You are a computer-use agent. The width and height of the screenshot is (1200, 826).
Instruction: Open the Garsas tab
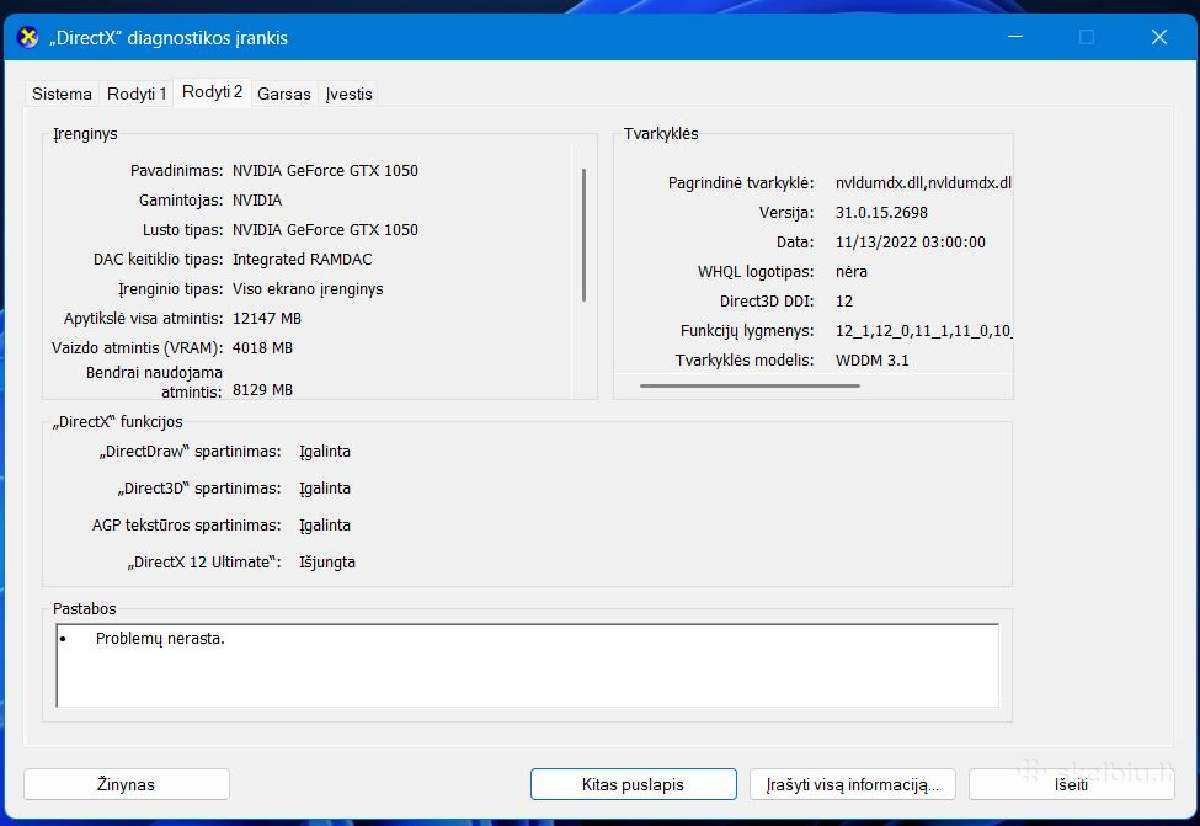pos(284,94)
